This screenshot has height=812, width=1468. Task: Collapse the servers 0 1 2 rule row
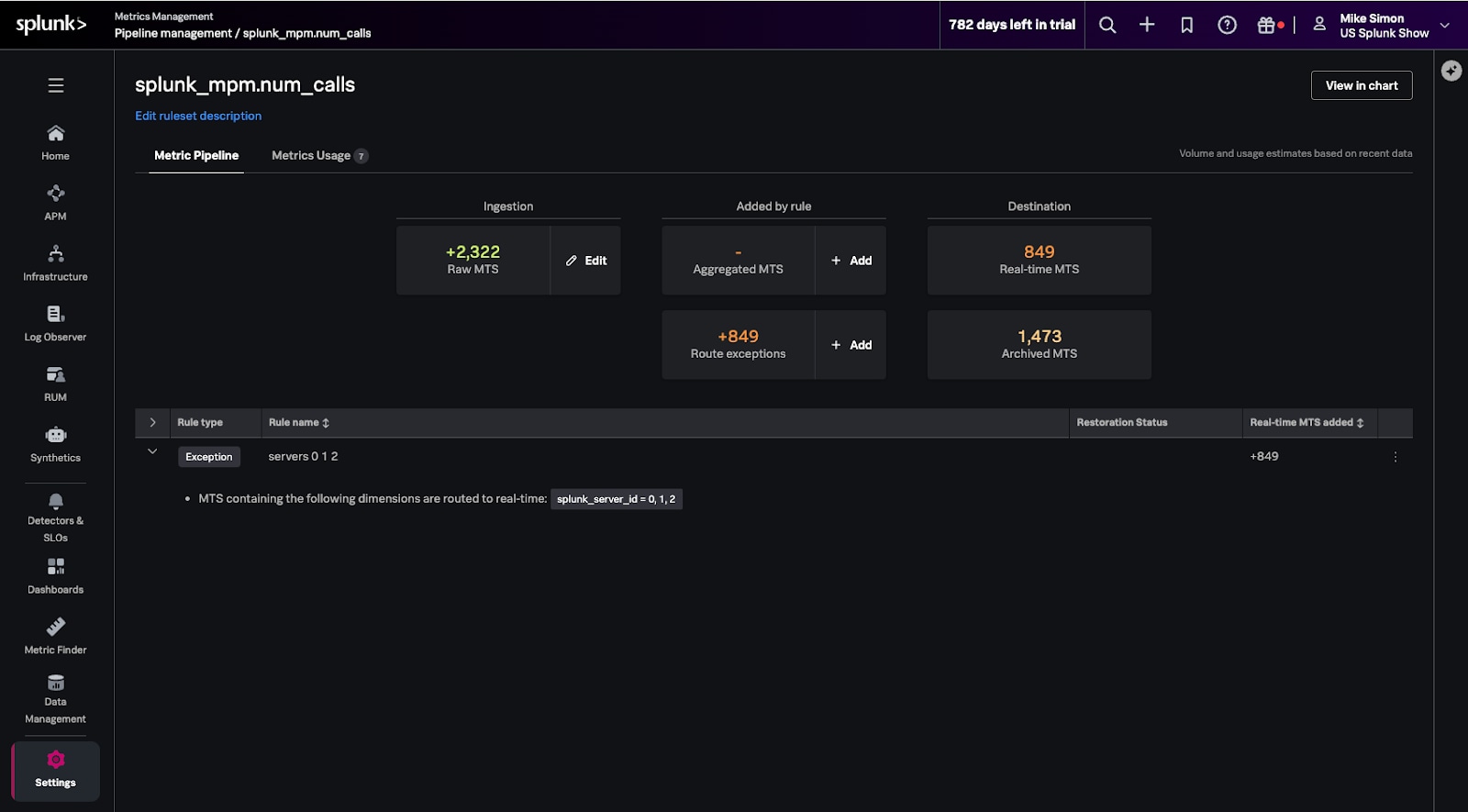pos(152,451)
